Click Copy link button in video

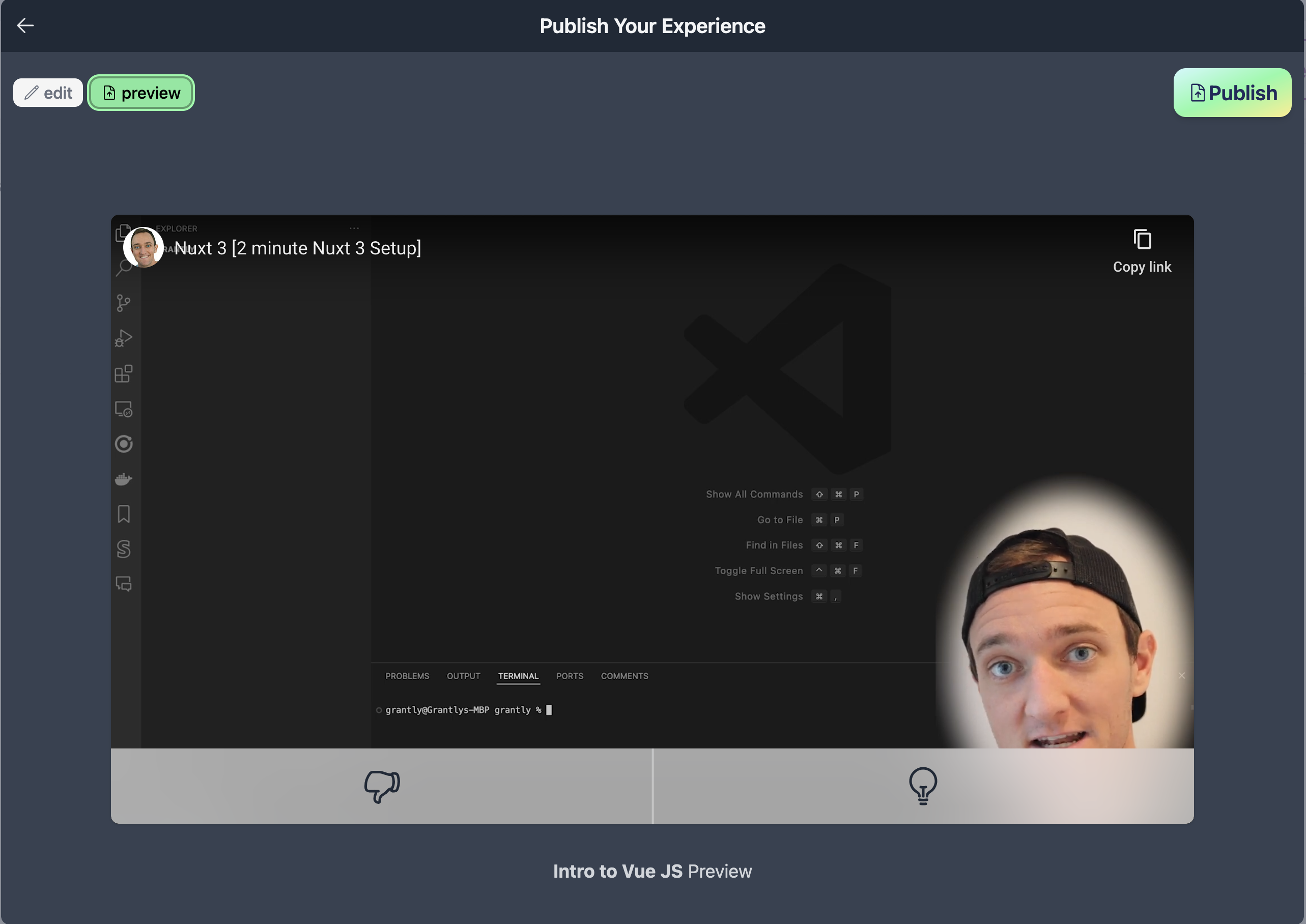coord(1142,250)
